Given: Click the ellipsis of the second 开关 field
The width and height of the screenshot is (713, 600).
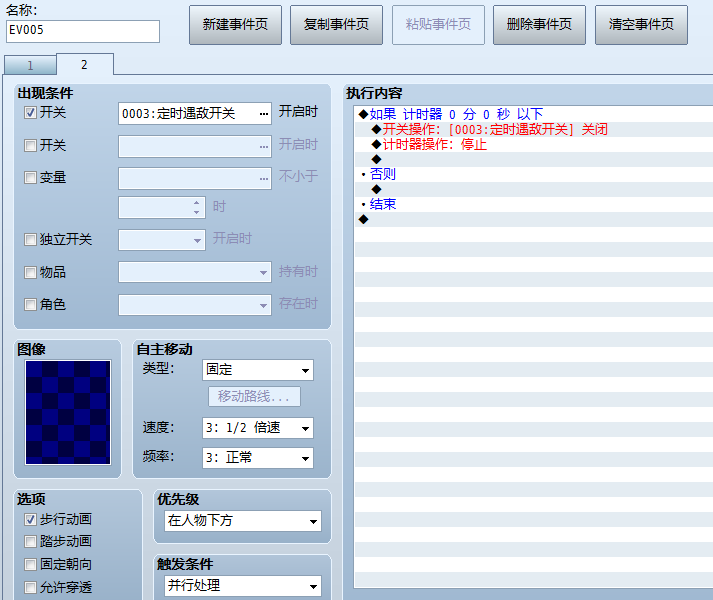Looking at the screenshot, I should pos(264,146).
